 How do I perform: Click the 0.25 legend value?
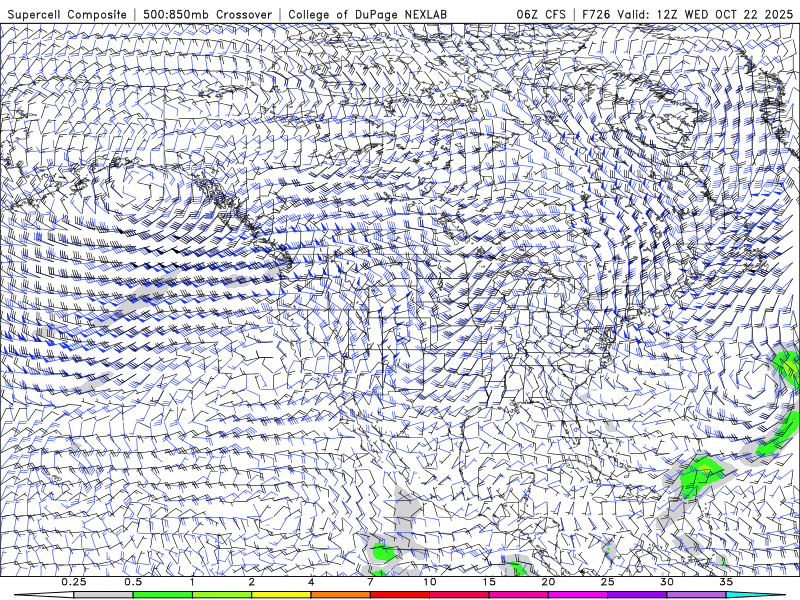74,582
